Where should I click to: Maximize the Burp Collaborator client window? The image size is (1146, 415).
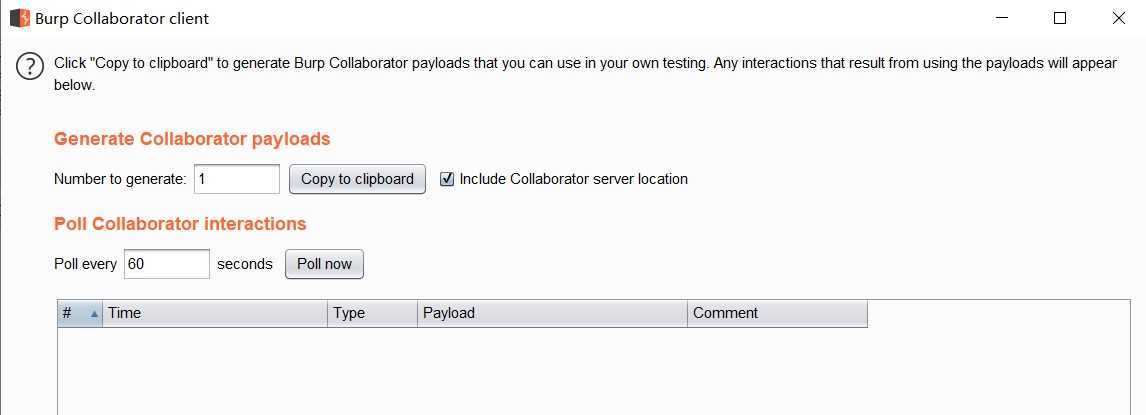tap(1060, 18)
